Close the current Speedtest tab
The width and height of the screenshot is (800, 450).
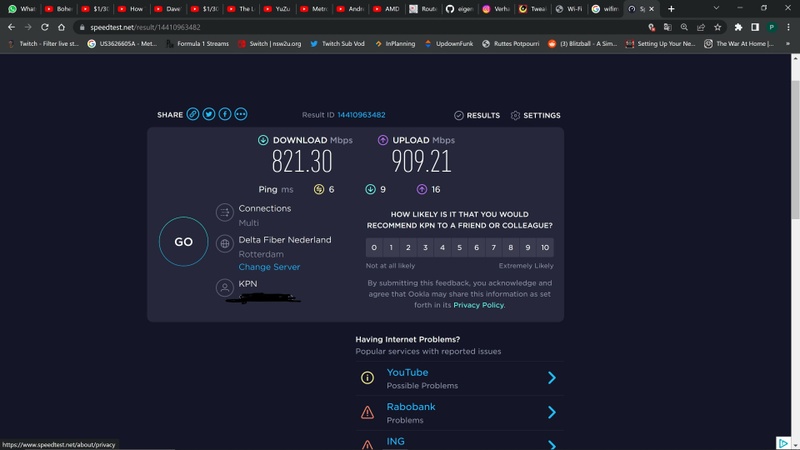[652, 9]
